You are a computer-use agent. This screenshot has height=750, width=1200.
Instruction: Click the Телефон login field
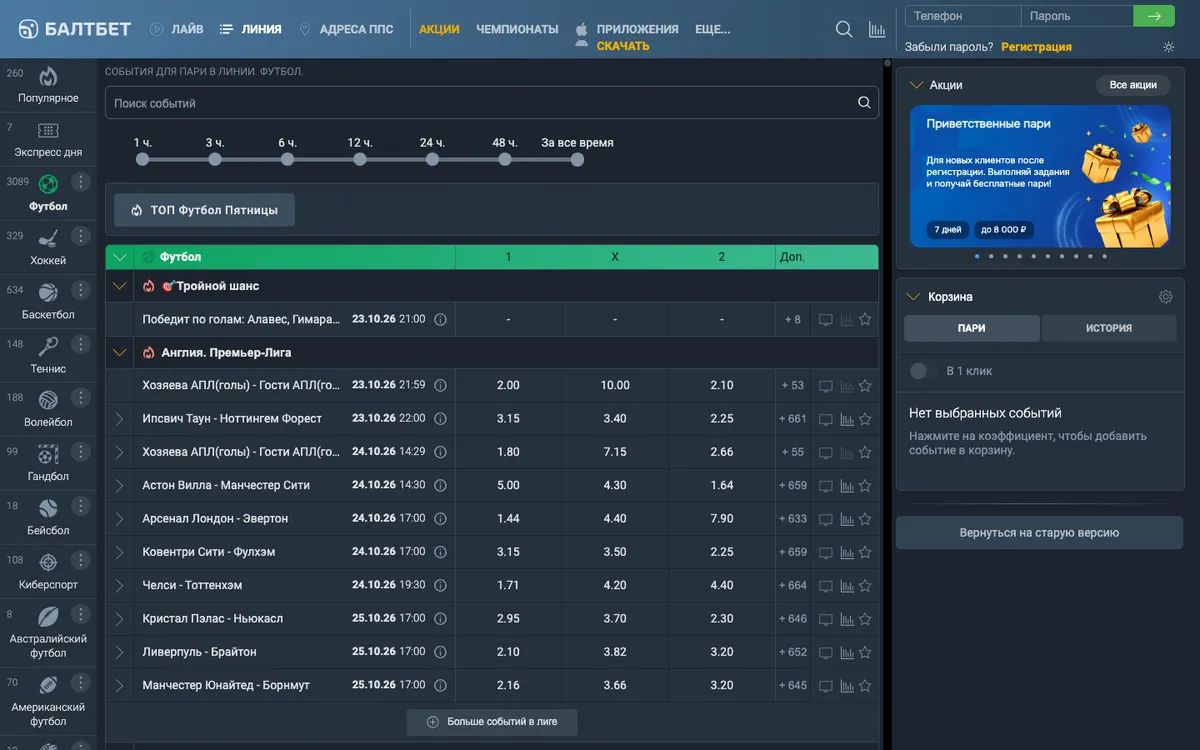tap(963, 16)
